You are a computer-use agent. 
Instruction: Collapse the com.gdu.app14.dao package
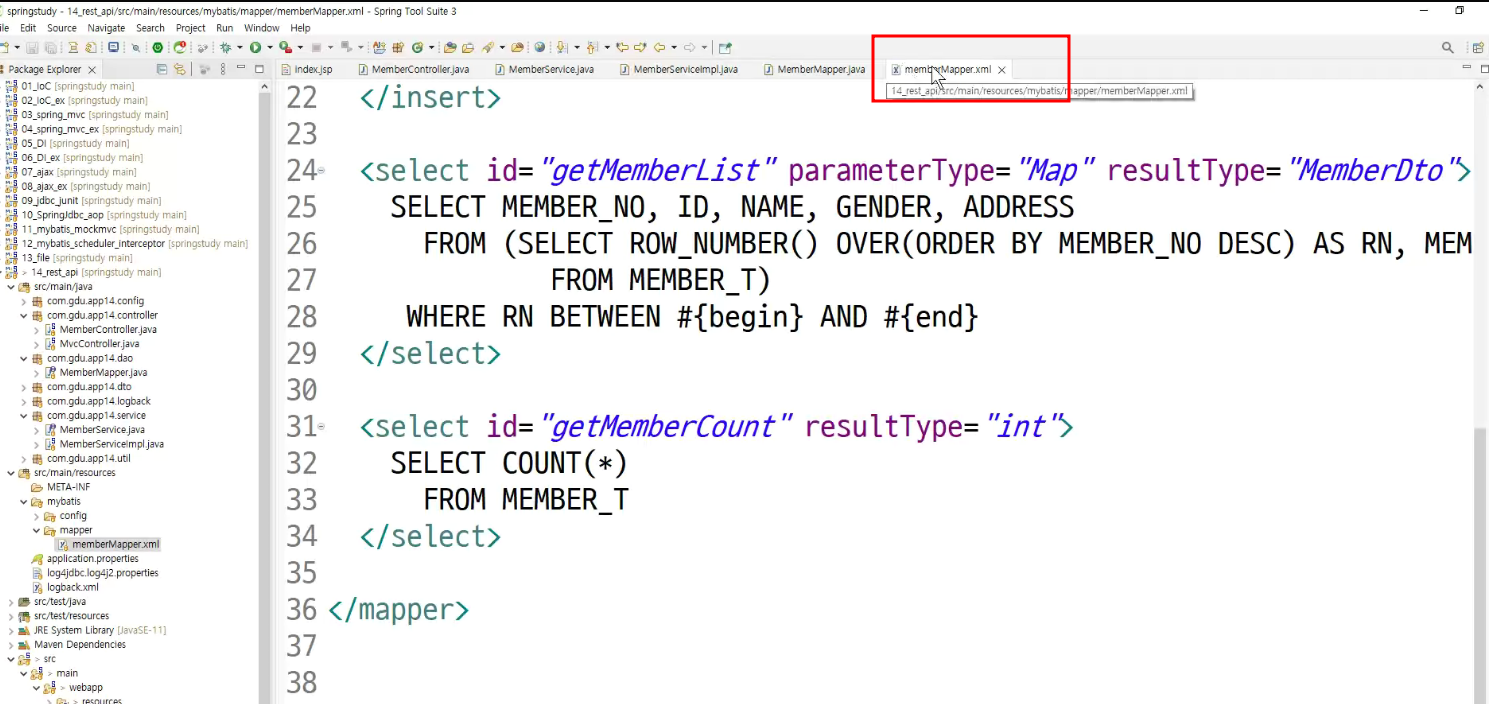click(24, 358)
